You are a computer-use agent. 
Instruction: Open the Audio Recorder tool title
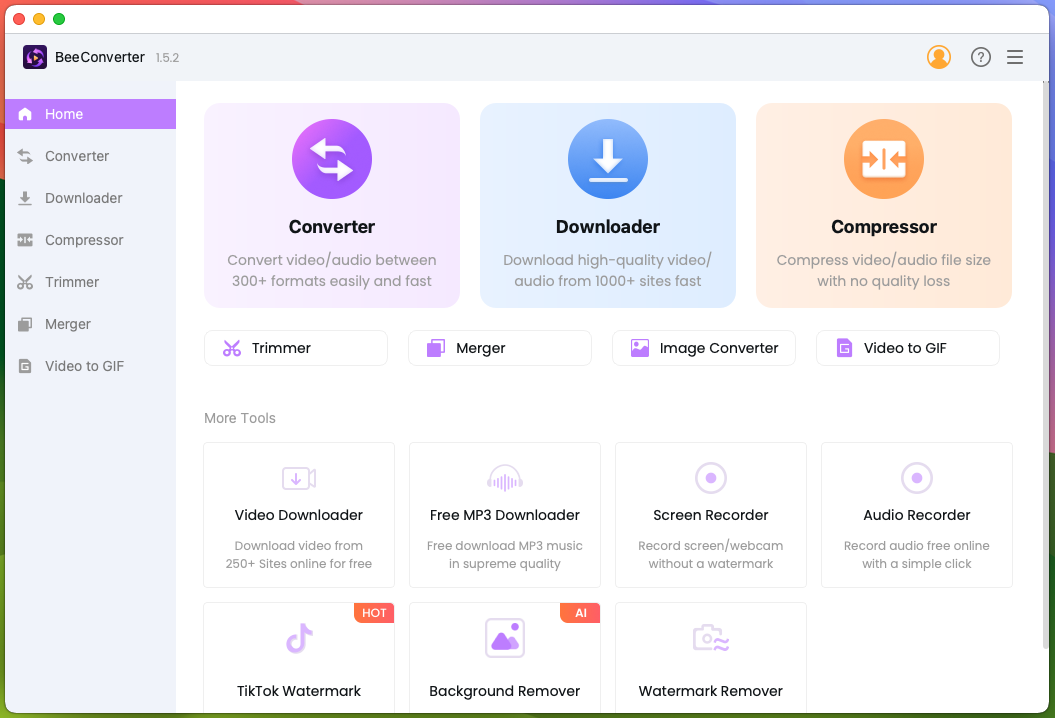click(916, 515)
